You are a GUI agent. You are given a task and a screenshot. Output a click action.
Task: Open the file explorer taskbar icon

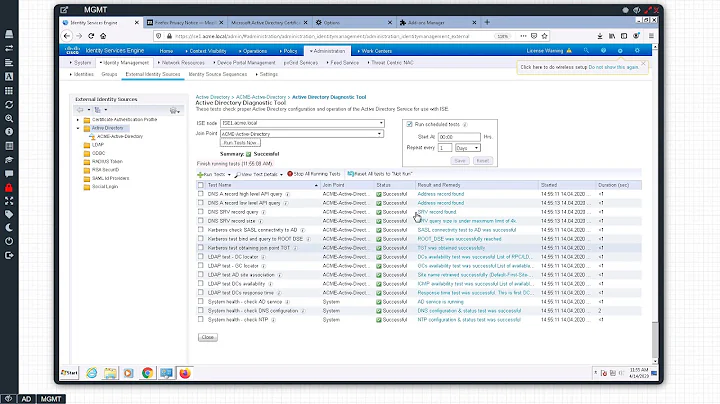pyautogui.click(x=110, y=373)
